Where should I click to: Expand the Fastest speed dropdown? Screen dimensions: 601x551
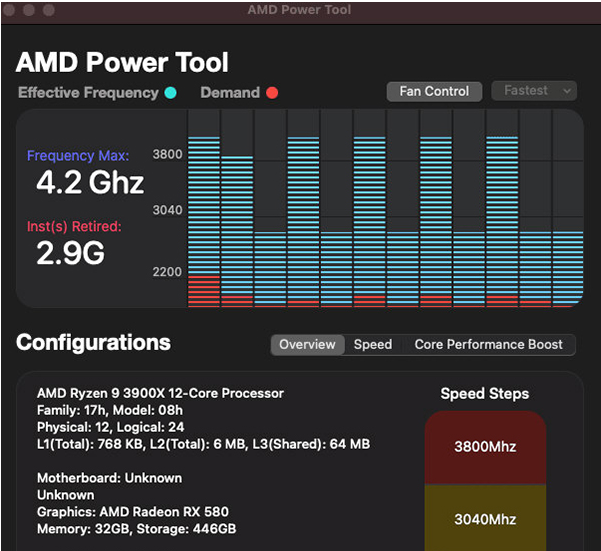pos(534,91)
